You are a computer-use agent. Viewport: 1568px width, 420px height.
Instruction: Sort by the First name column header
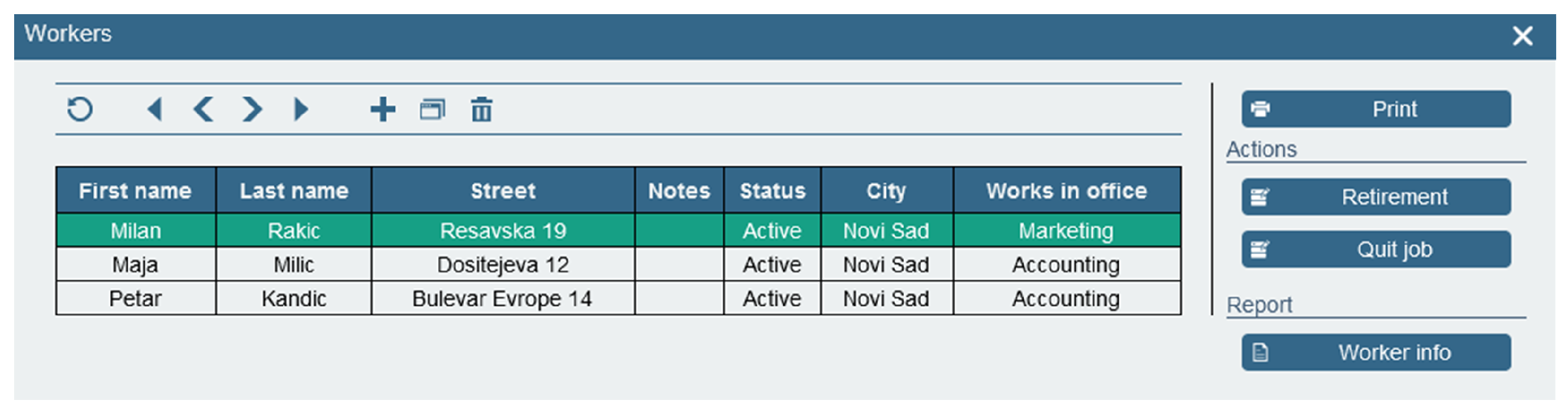135,191
